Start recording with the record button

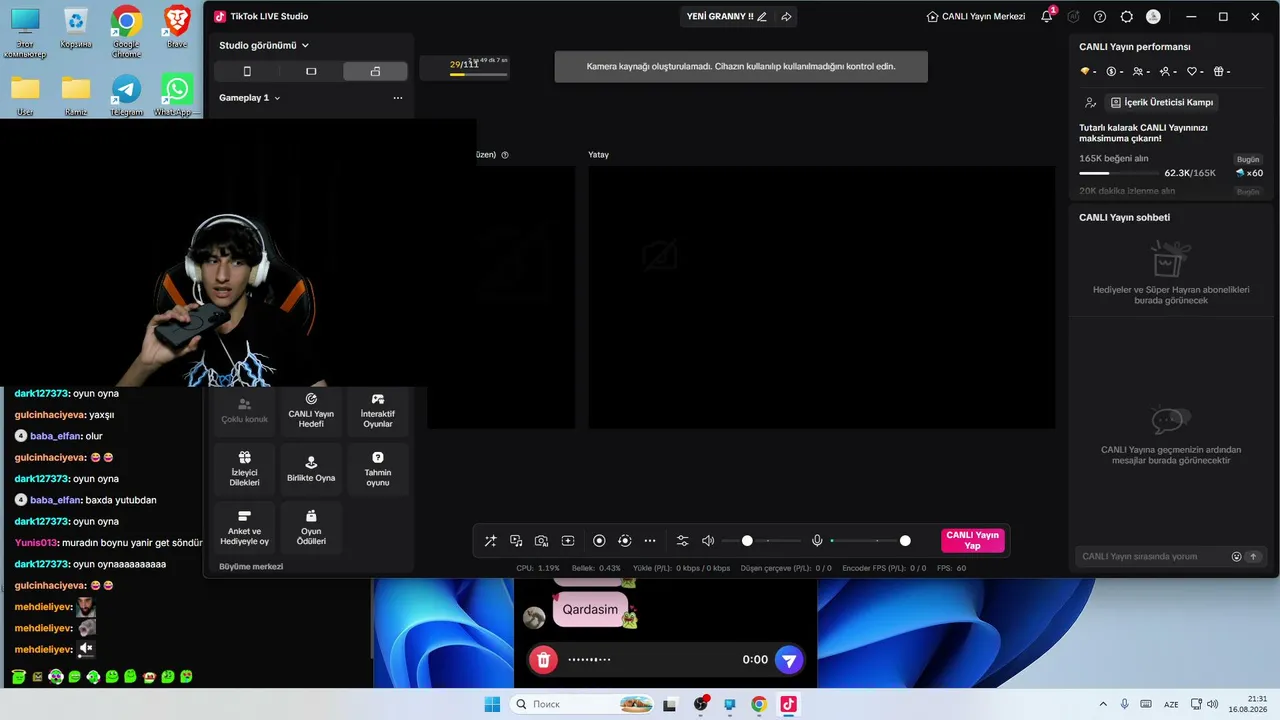(x=599, y=541)
